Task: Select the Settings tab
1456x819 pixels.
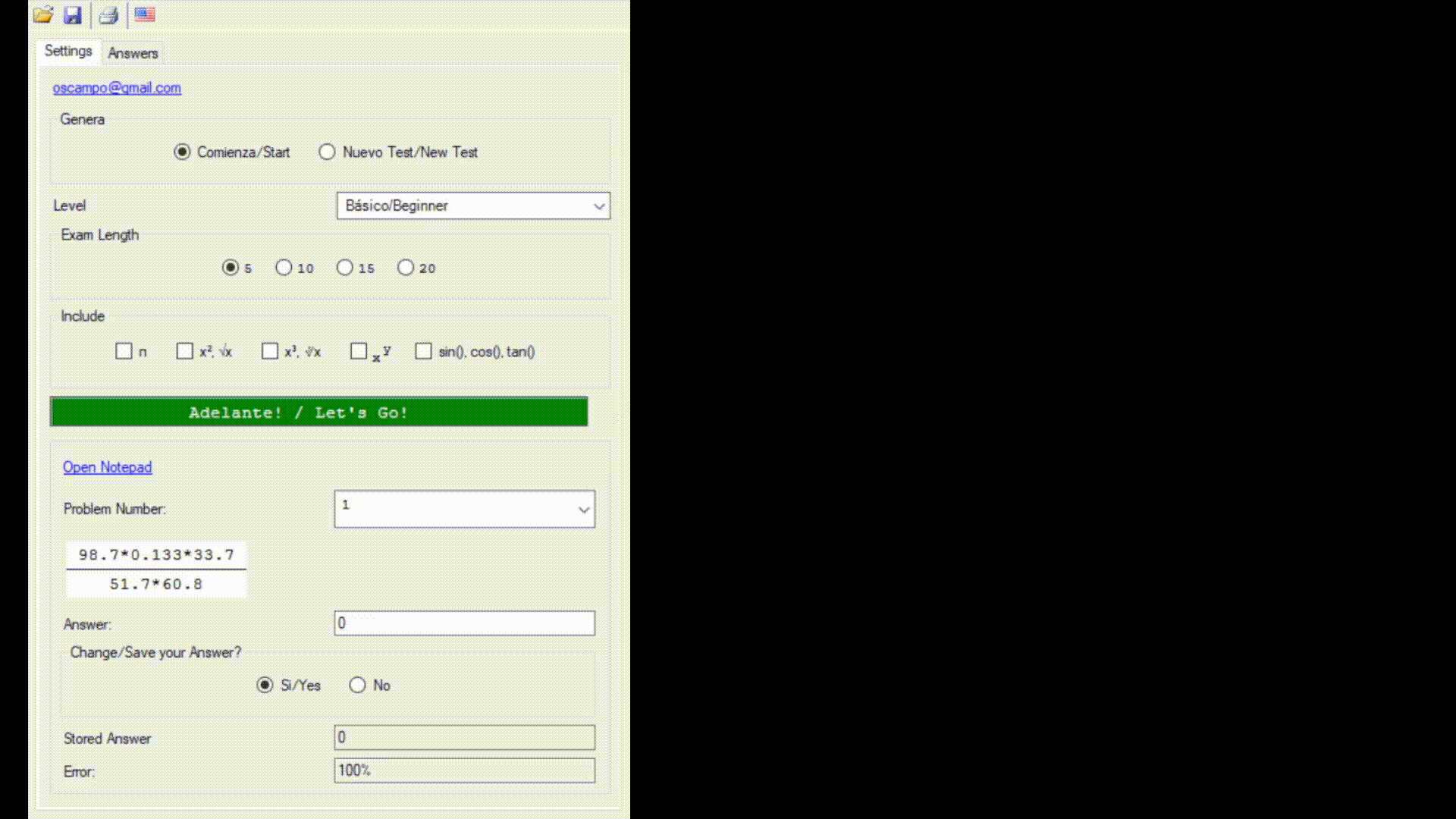Action: coord(68,51)
